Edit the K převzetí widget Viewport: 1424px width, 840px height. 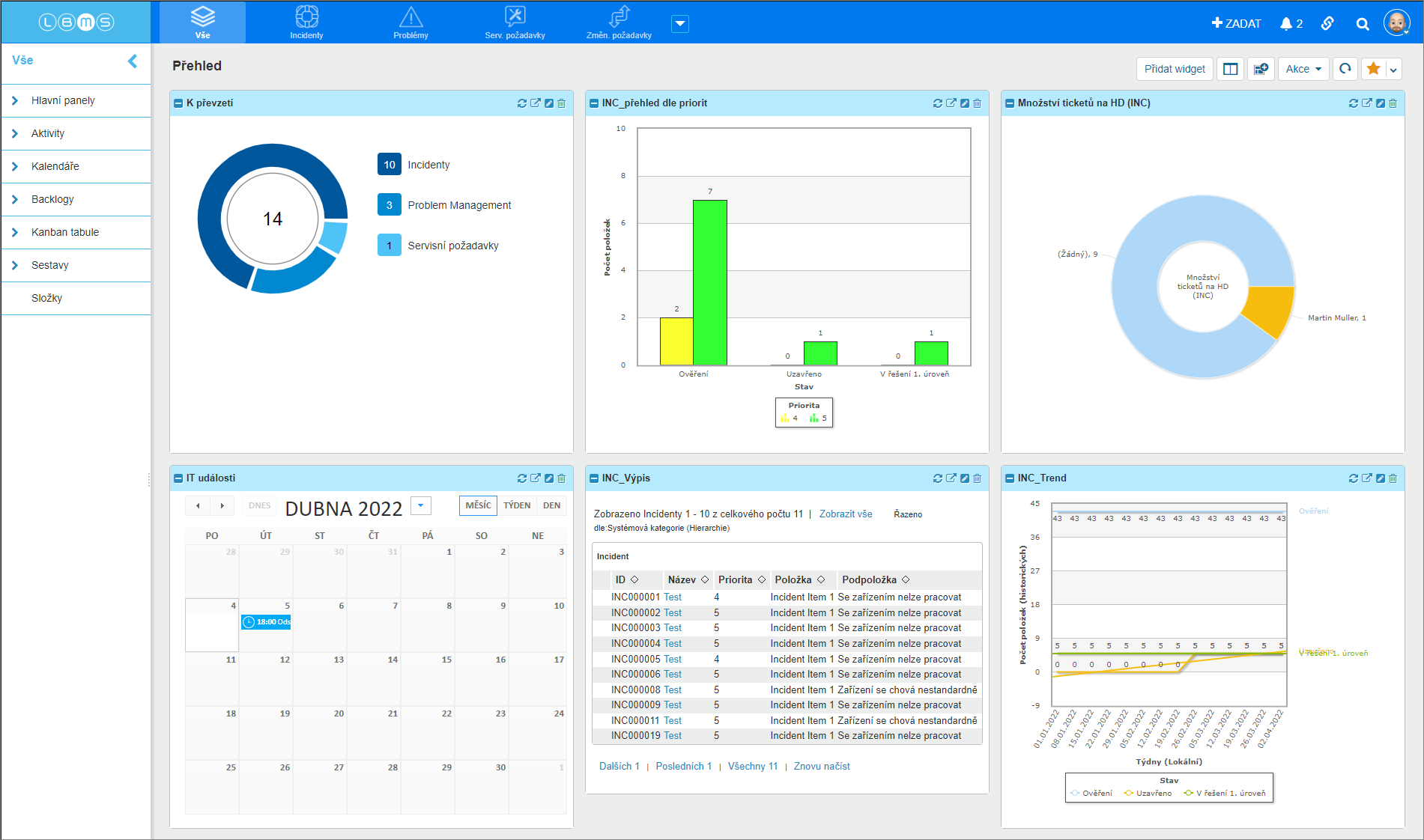click(x=549, y=103)
